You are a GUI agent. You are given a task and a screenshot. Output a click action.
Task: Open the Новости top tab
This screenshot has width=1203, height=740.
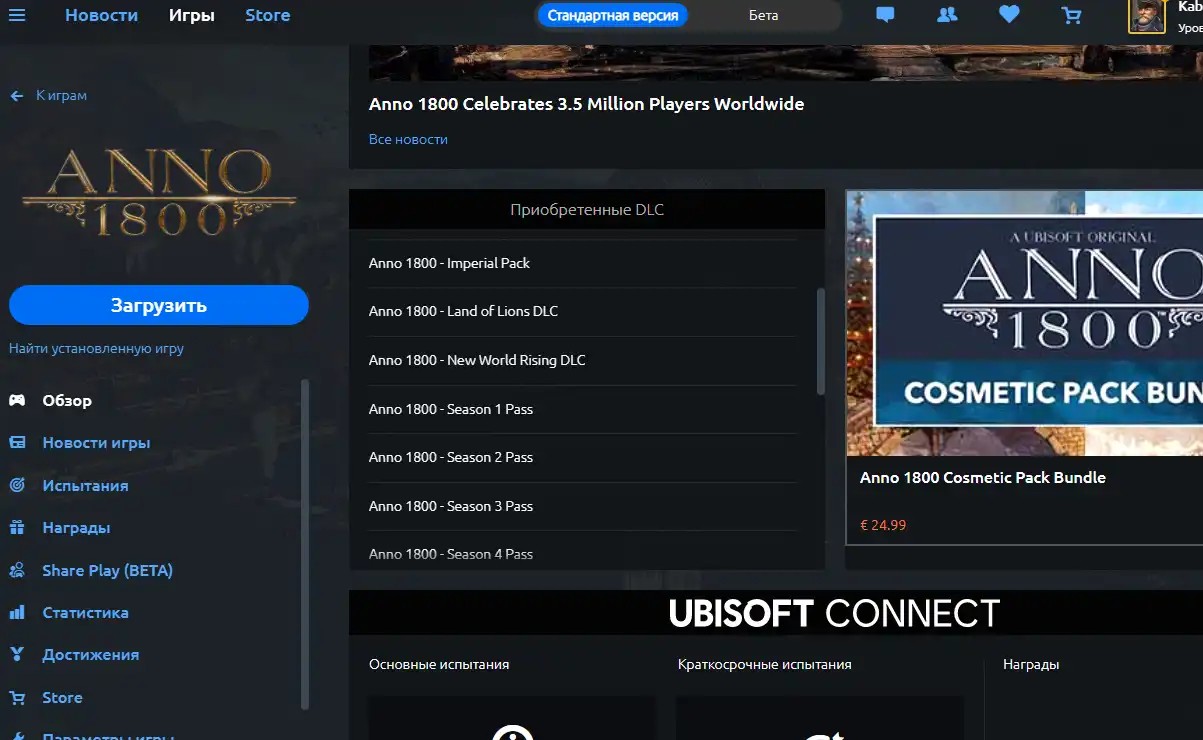pyautogui.click(x=102, y=15)
